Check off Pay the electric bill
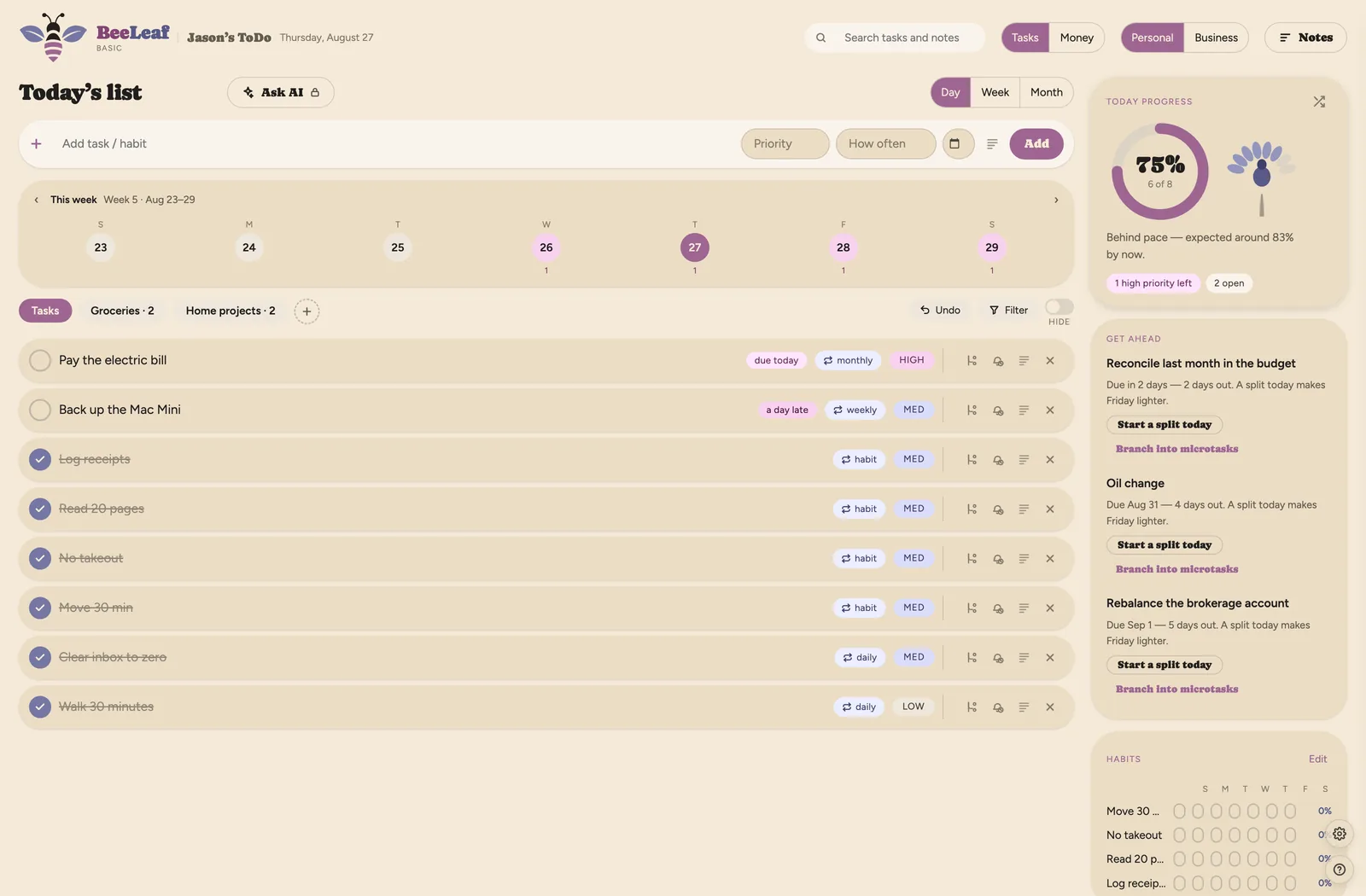The height and width of the screenshot is (896, 1366). click(40, 360)
